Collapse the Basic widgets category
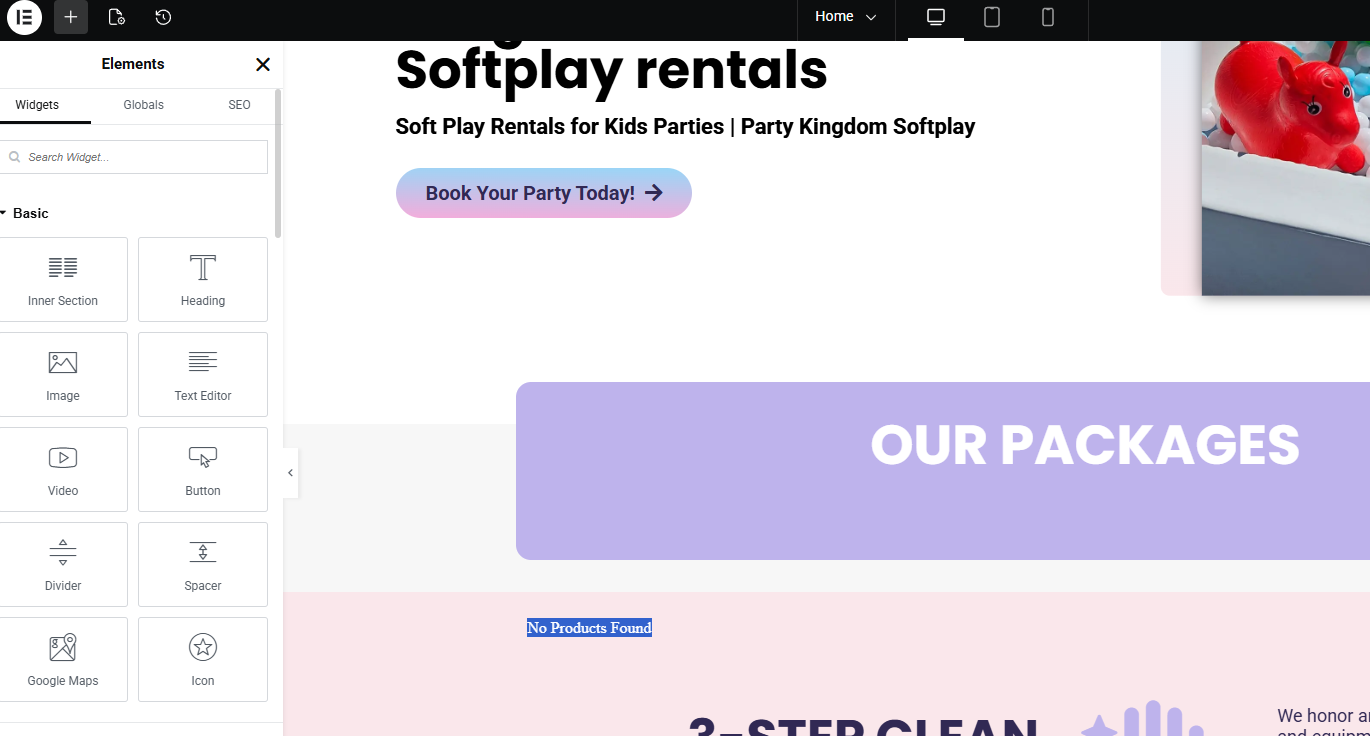The image size is (1370, 736). click(x=24, y=213)
